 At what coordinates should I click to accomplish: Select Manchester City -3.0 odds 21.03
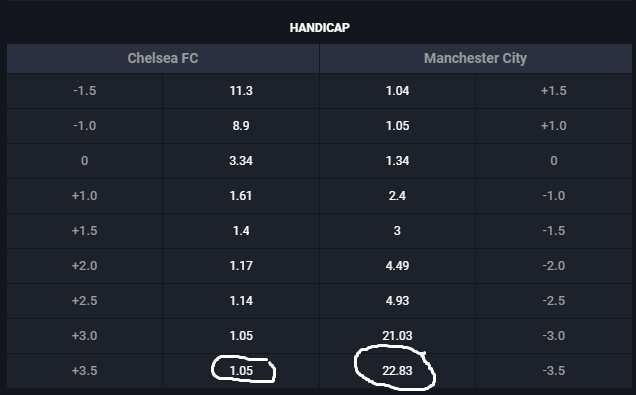click(x=398, y=336)
